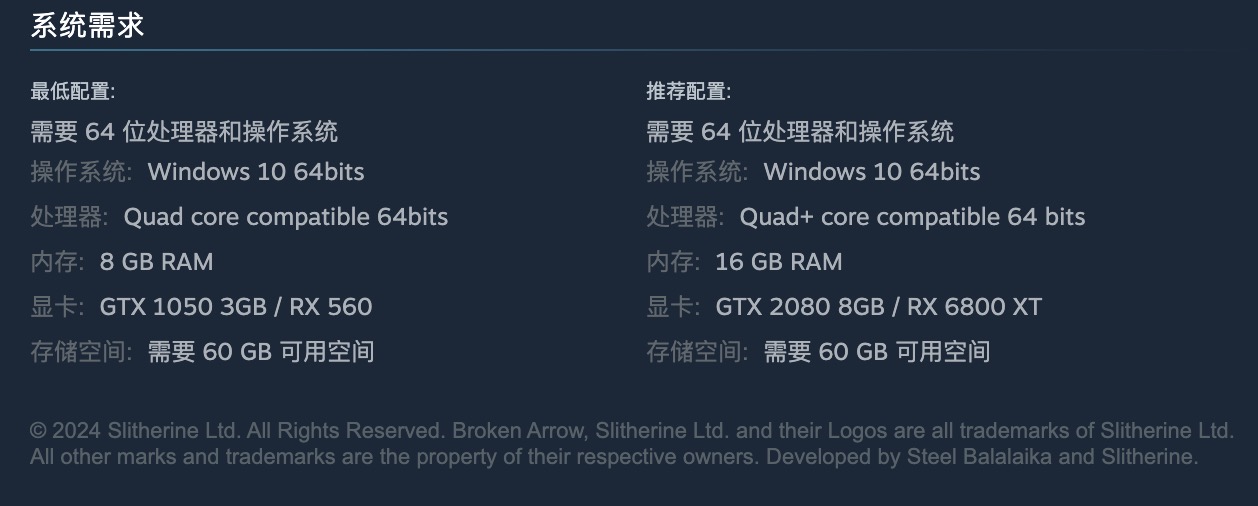The image size is (1258, 506).
Task: Click the 系统需求 section heading
Action: pyautogui.click(x=87, y=26)
